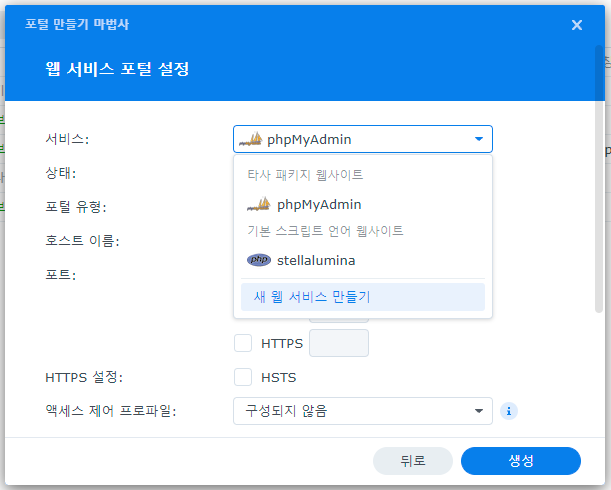Click the 뒤로 button

click(413, 460)
